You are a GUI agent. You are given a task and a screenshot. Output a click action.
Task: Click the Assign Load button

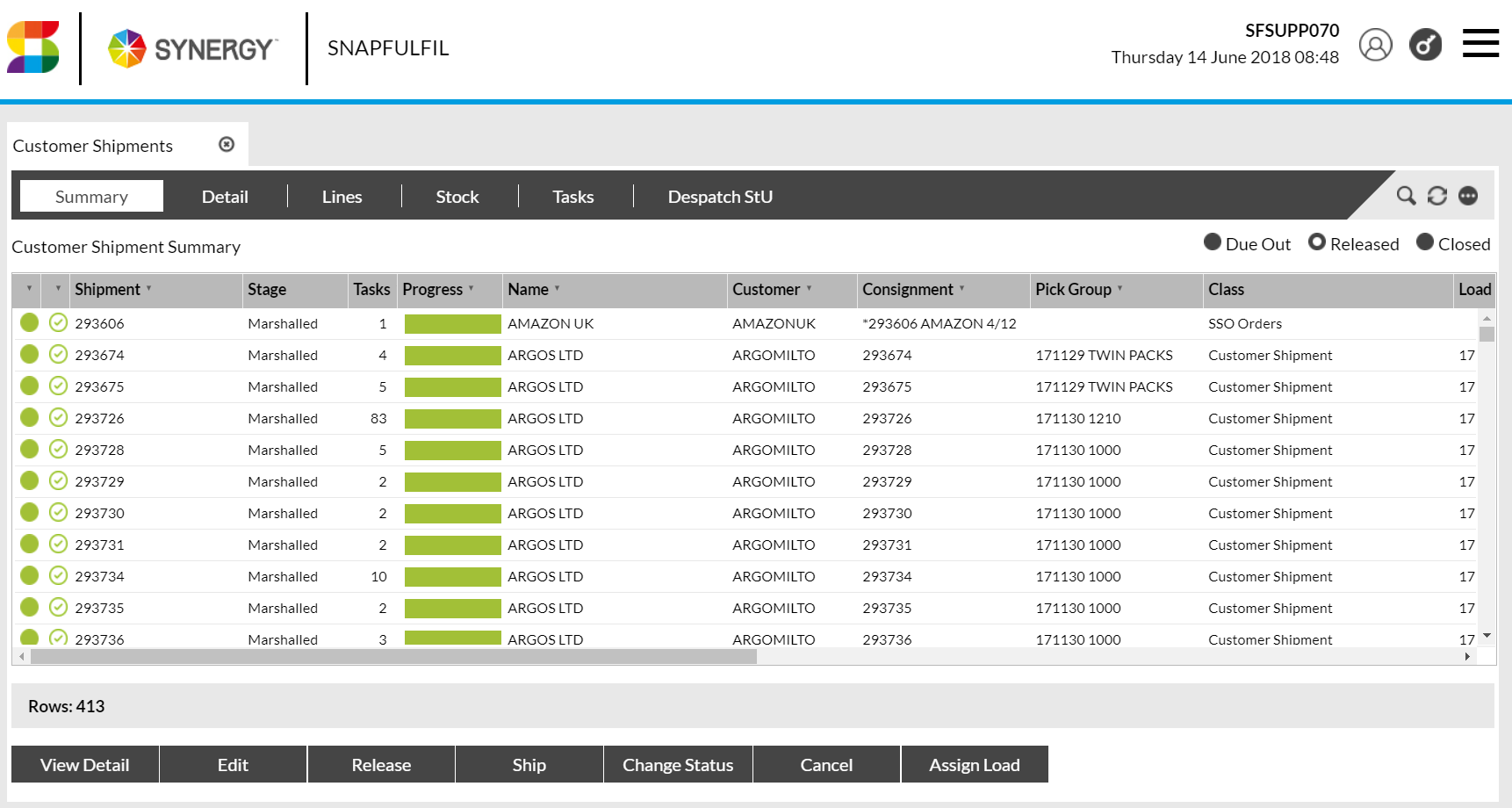(975, 764)
